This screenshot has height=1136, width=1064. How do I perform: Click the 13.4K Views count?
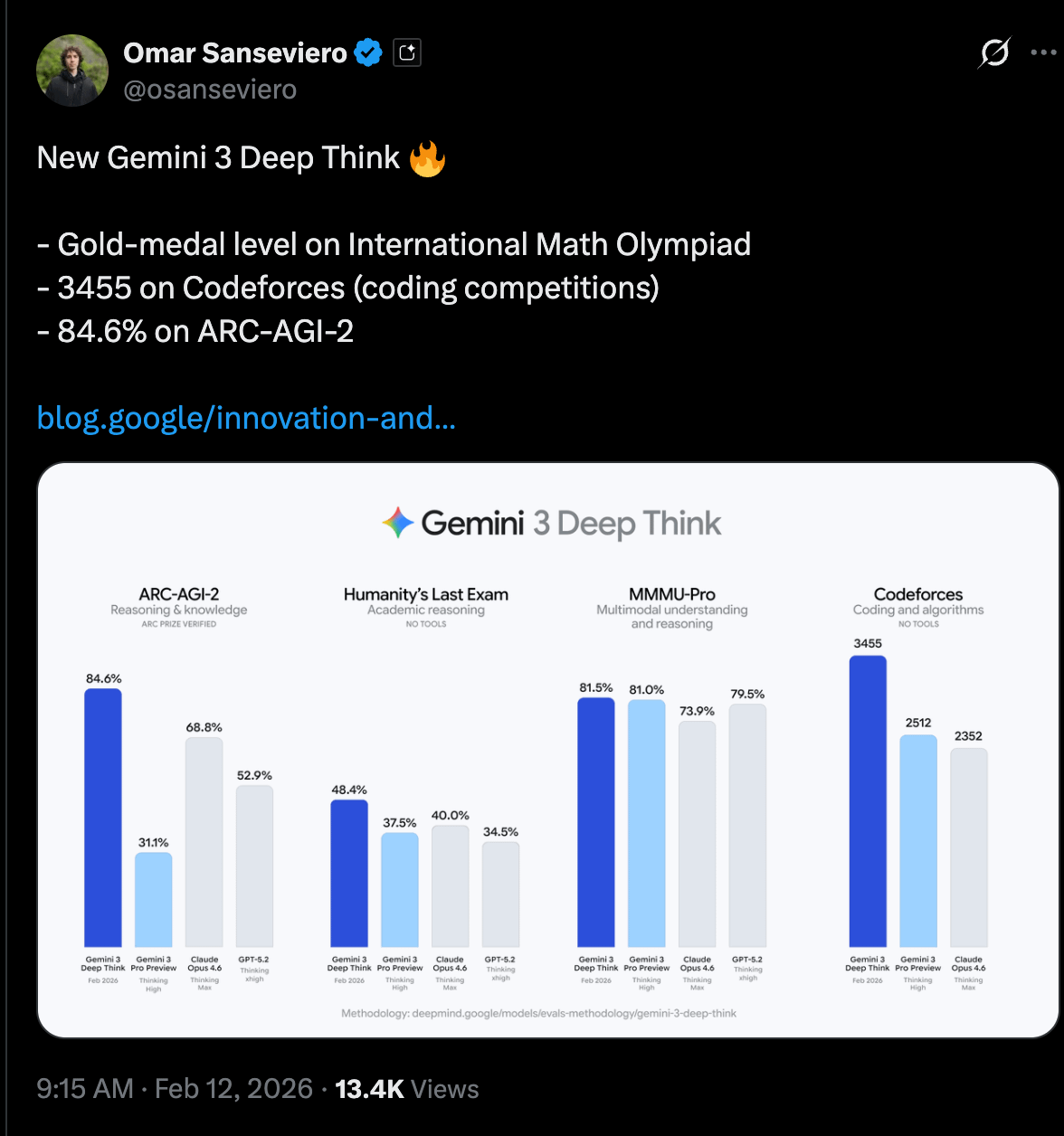tap(407, 1088)
